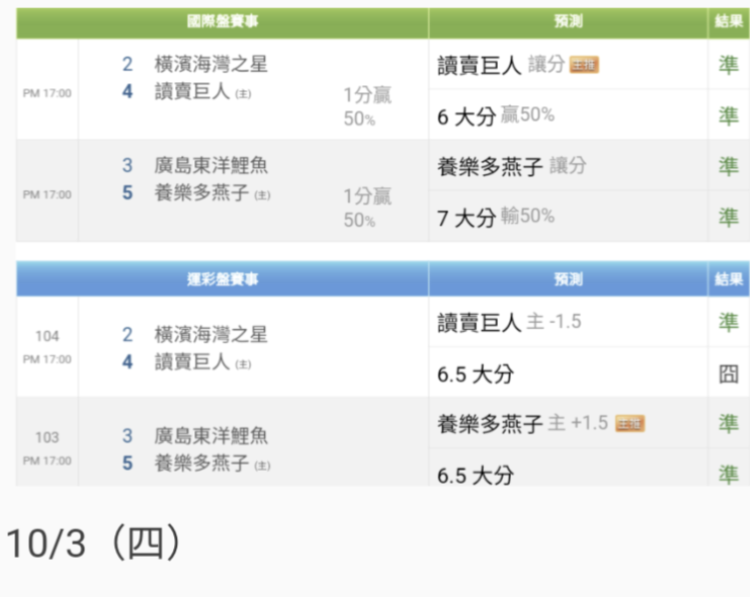The width and height of the screenshot is (750, 597).
Task: Click the 6 大分 贏50% prediction
Action: tap(496, 116)
